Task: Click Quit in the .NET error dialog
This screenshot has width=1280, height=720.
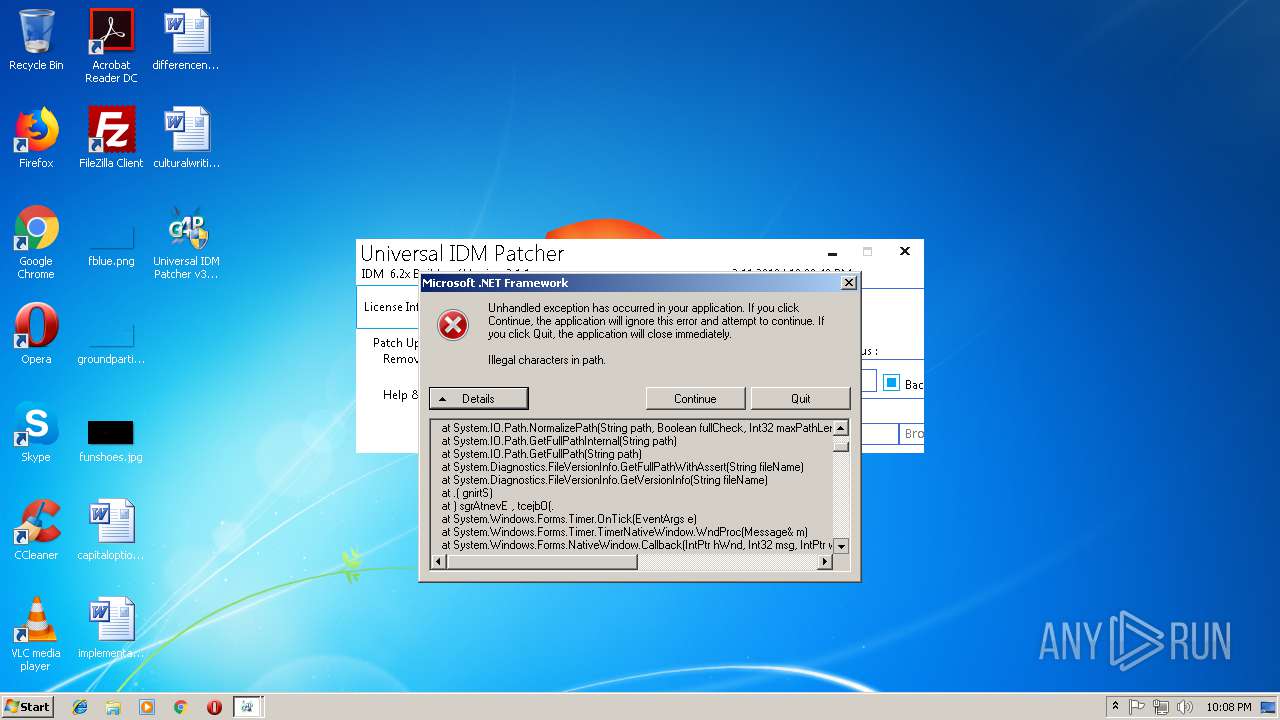Action: pyautogui.click(x=800, y=398)
